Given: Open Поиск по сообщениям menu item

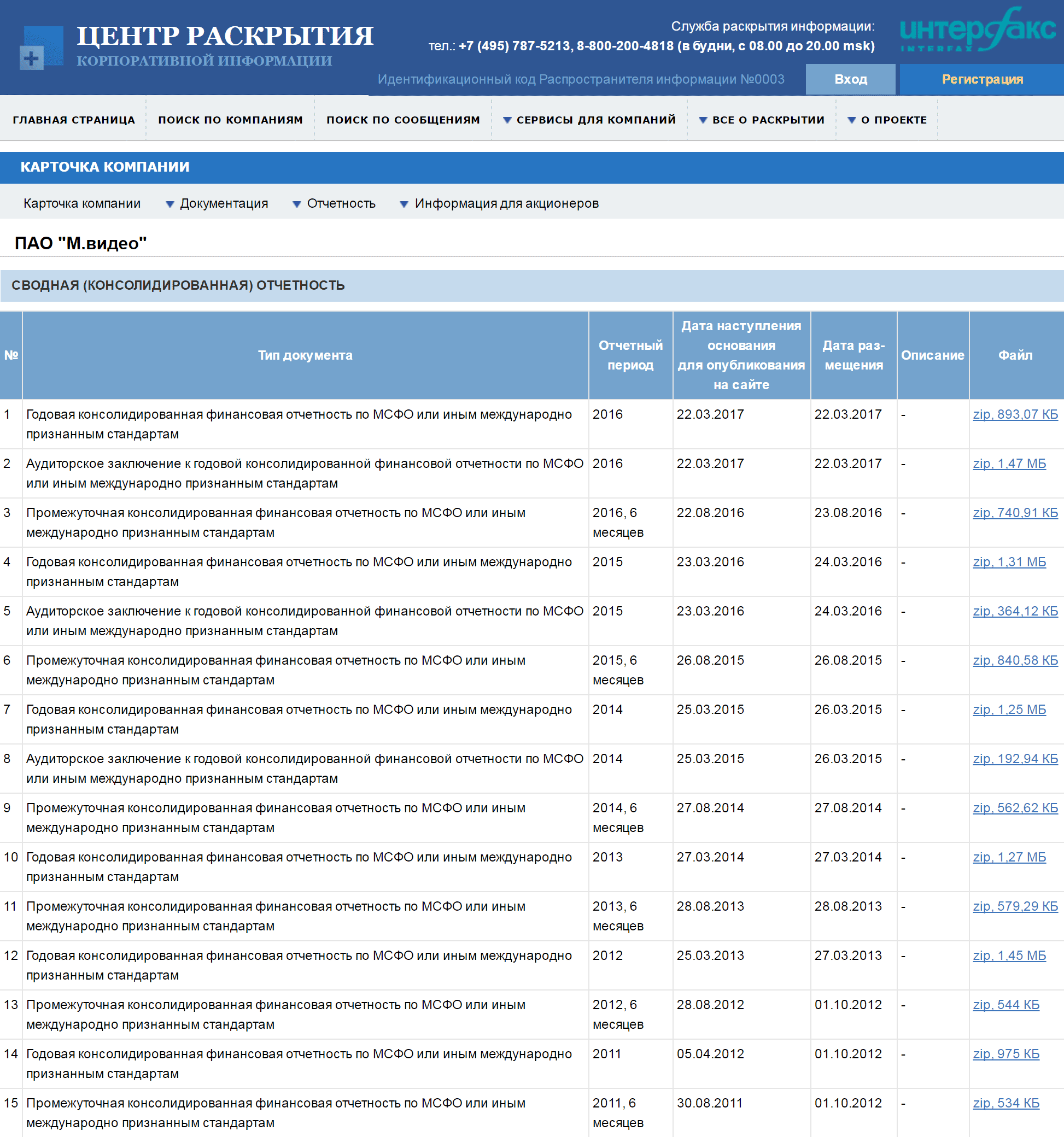Looking at the screenshot, I should [403, 120].
